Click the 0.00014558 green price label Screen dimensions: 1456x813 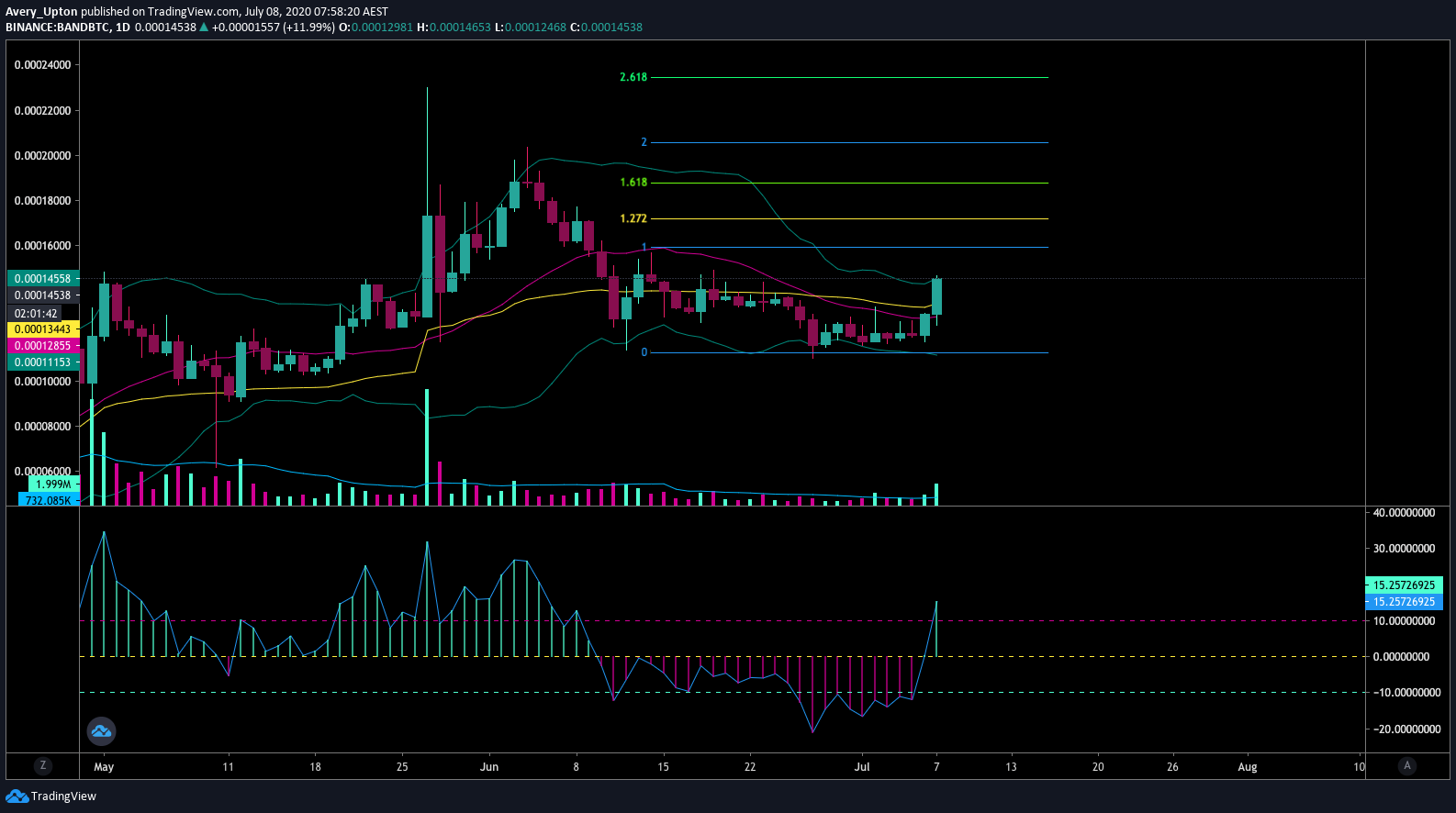coord(43,278)
